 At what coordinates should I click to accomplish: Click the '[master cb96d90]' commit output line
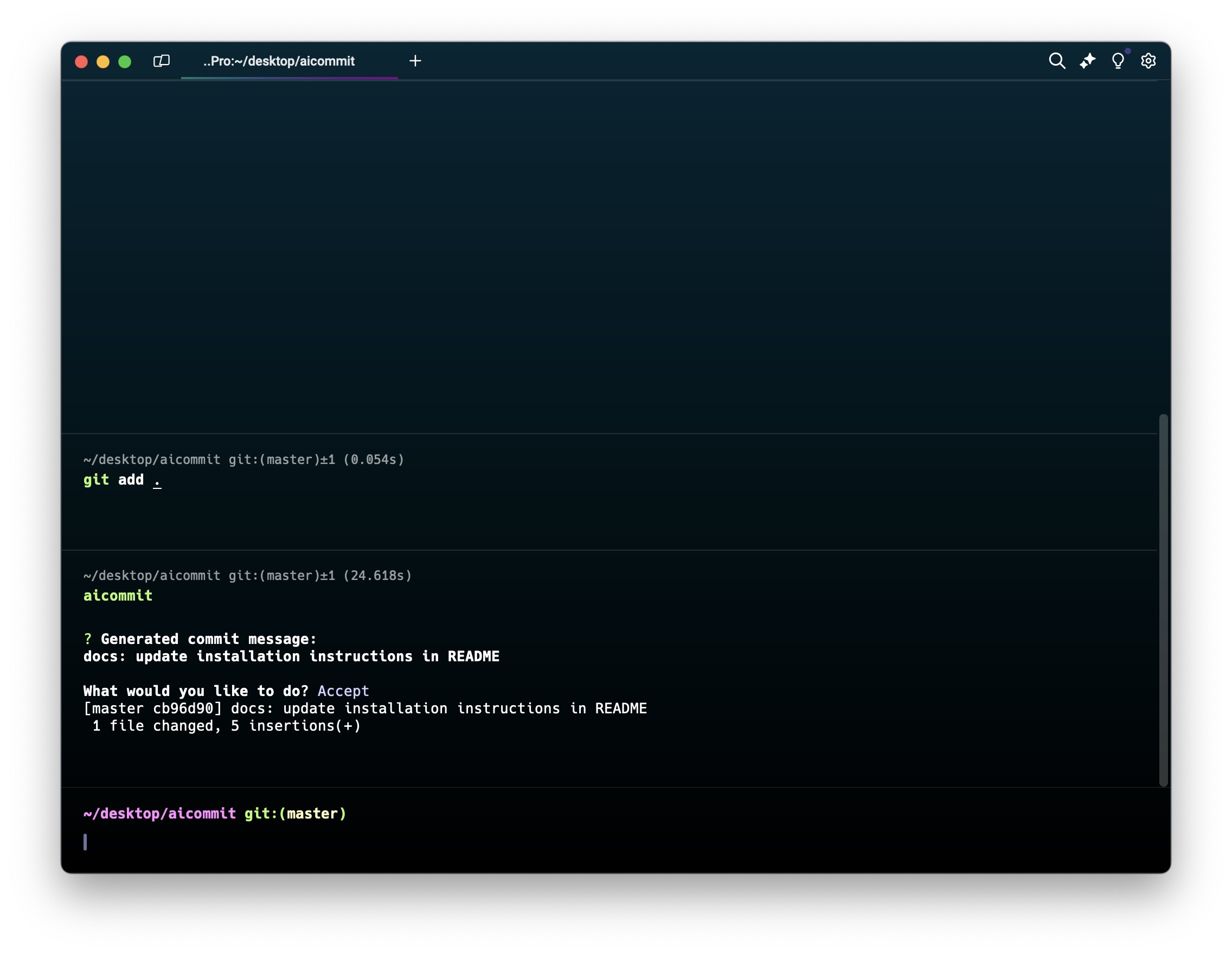pyautogui.click(x=365, y=709)
